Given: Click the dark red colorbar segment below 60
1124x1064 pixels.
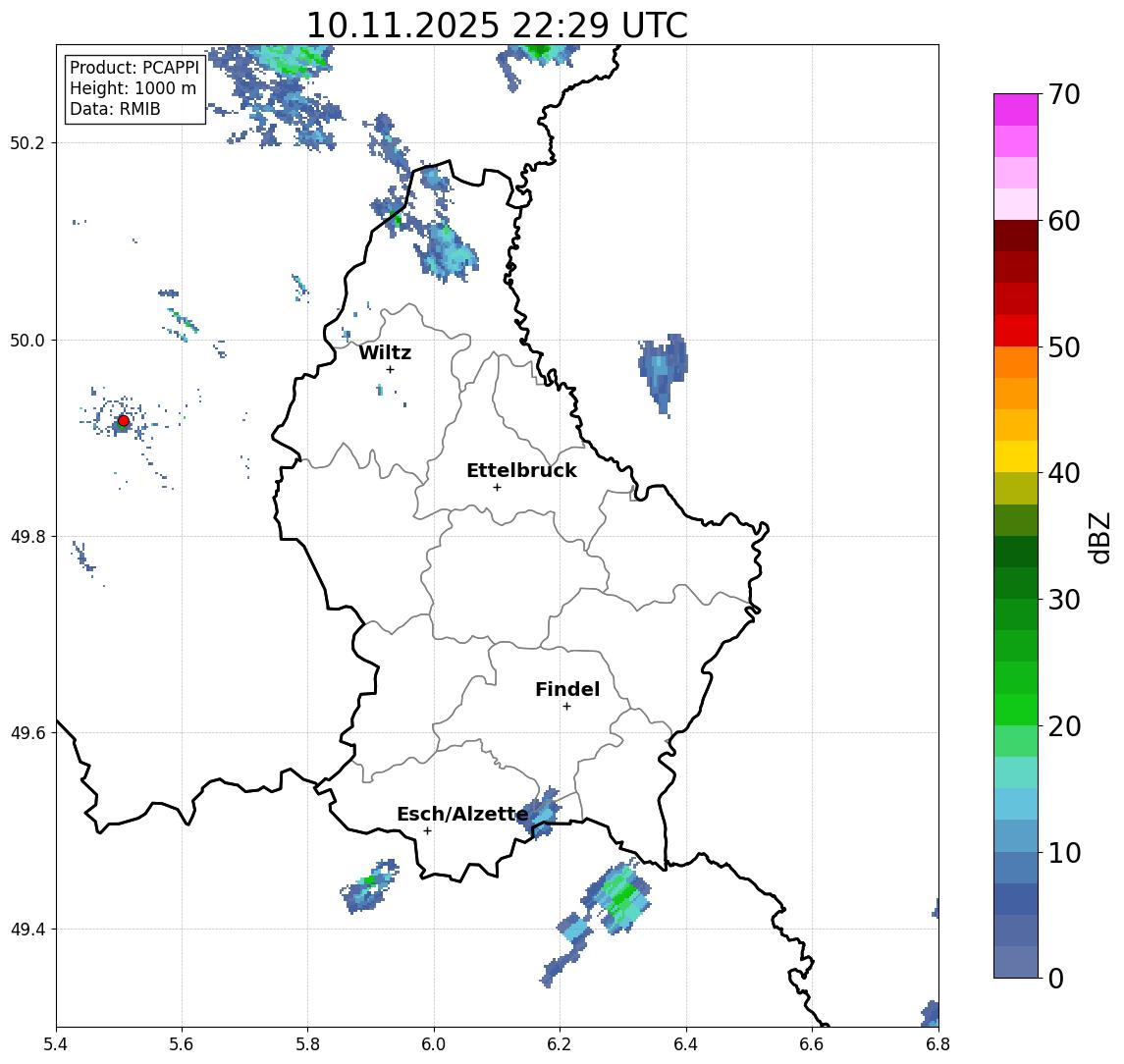Looking at the screenshot, I should click(x=1016, y=236).
